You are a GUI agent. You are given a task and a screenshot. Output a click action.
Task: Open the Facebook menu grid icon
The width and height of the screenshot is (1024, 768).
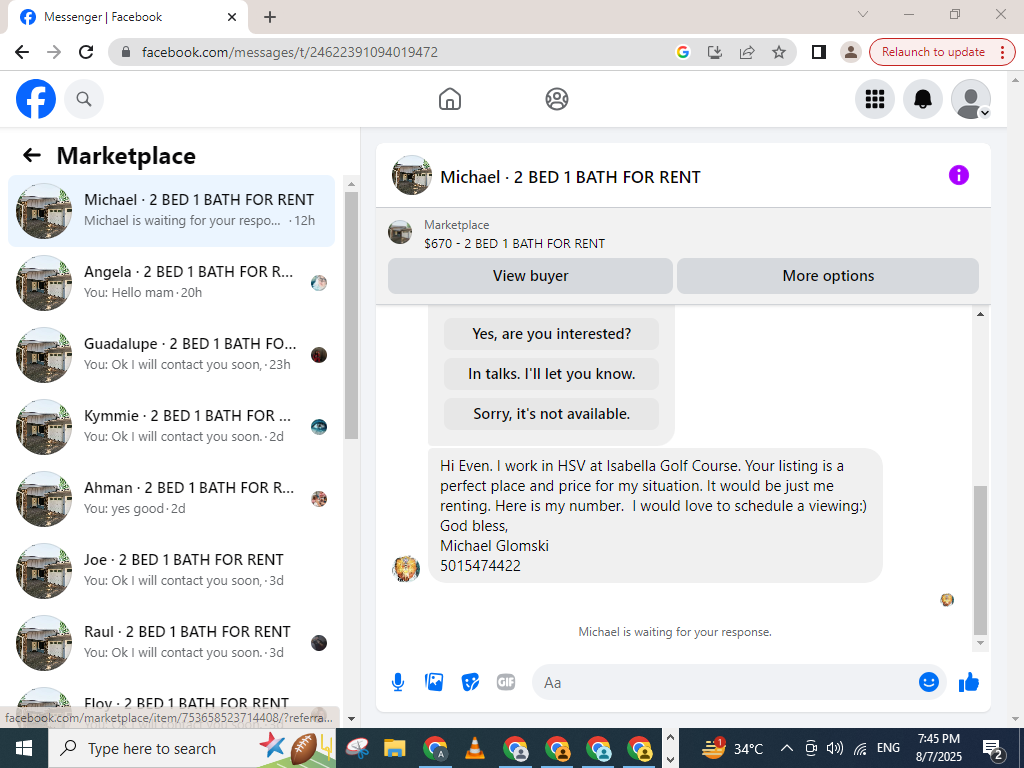[x=874, y=99]
